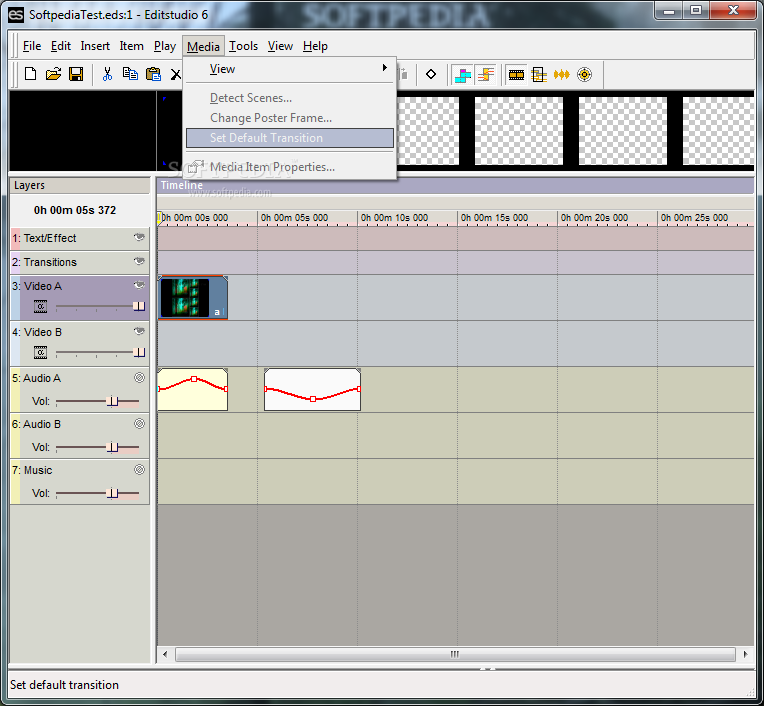764x706 pixels.
Task: Click the New project icon
Action: (31, 74)
